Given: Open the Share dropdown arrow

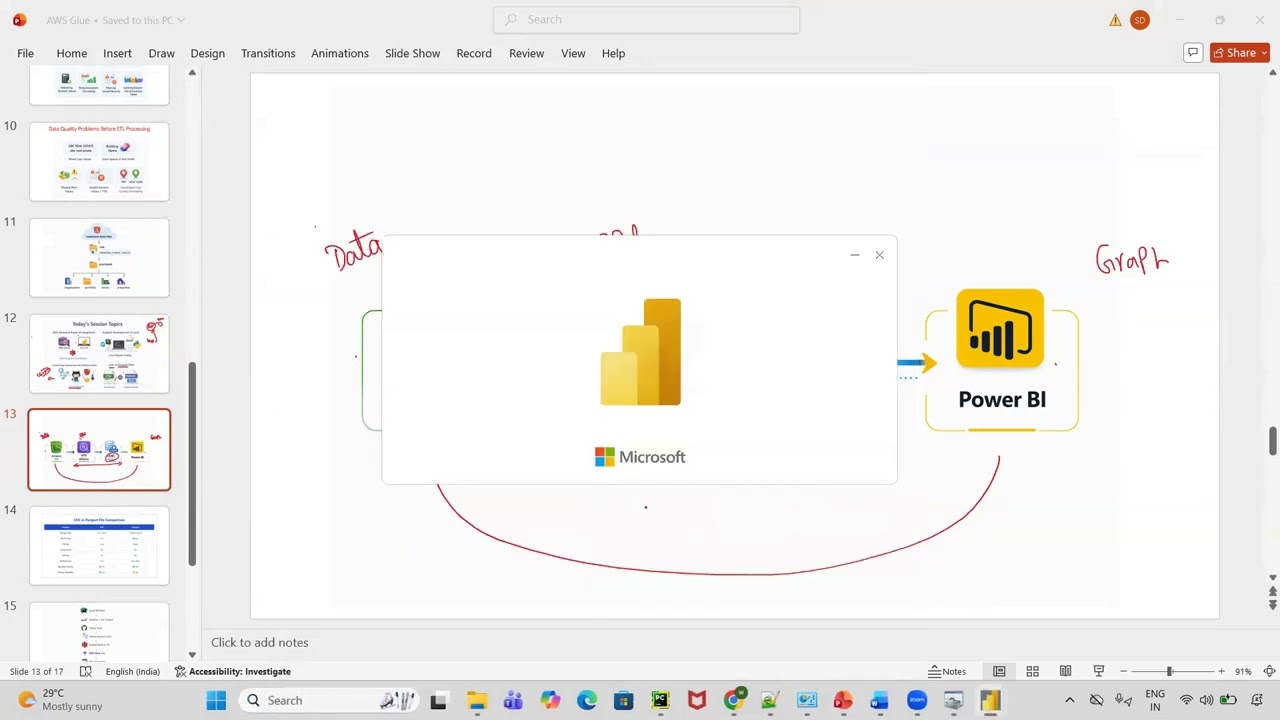Looking at the screenshot, I should point(1264,53).
